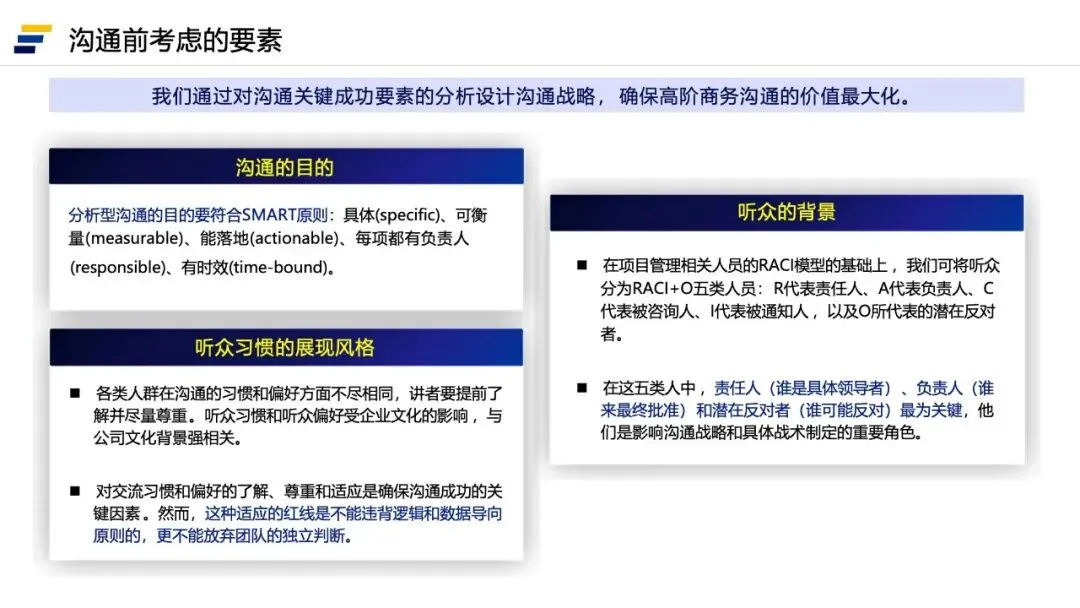Select the 听众习惯的展现风格 header bar
Screen dimensions: 1080x608
click(286, 347)
